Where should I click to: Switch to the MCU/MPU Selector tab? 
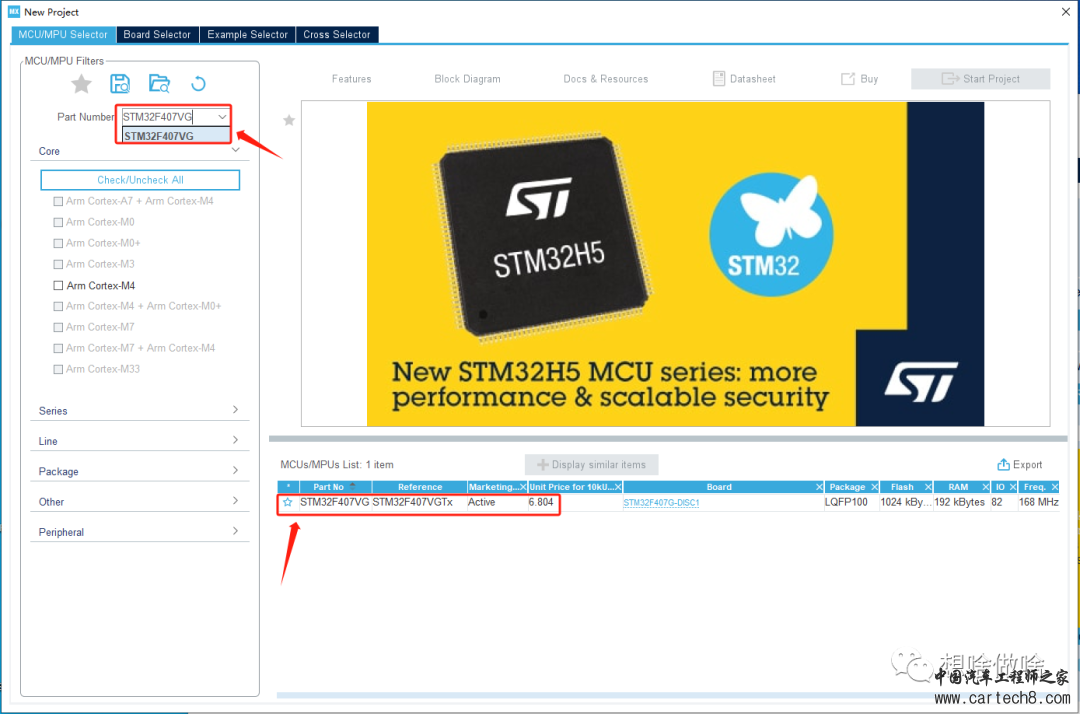tap(63, 34)
